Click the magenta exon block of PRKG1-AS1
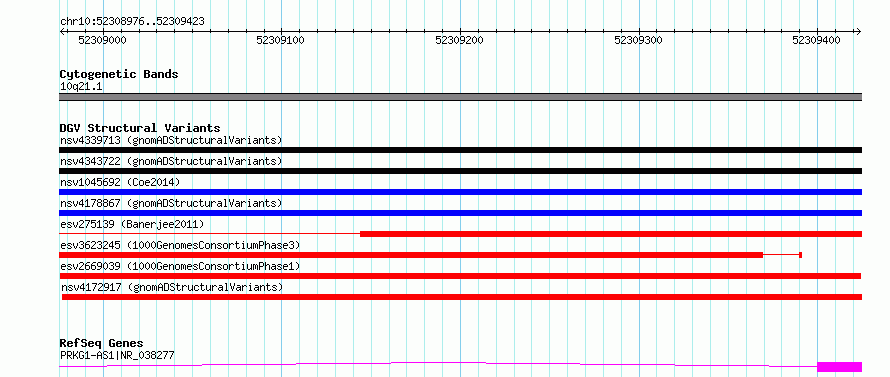 pos(839,367)
